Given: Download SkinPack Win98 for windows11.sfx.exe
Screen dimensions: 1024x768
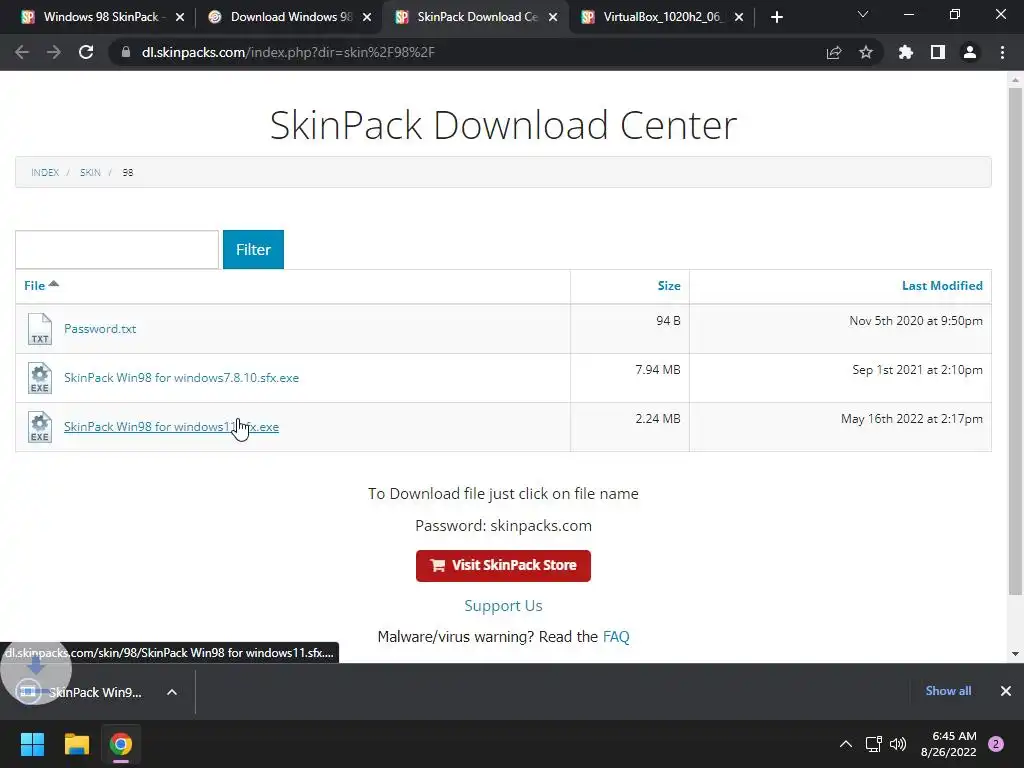Looking at the screenshot, I should [171, 426].
